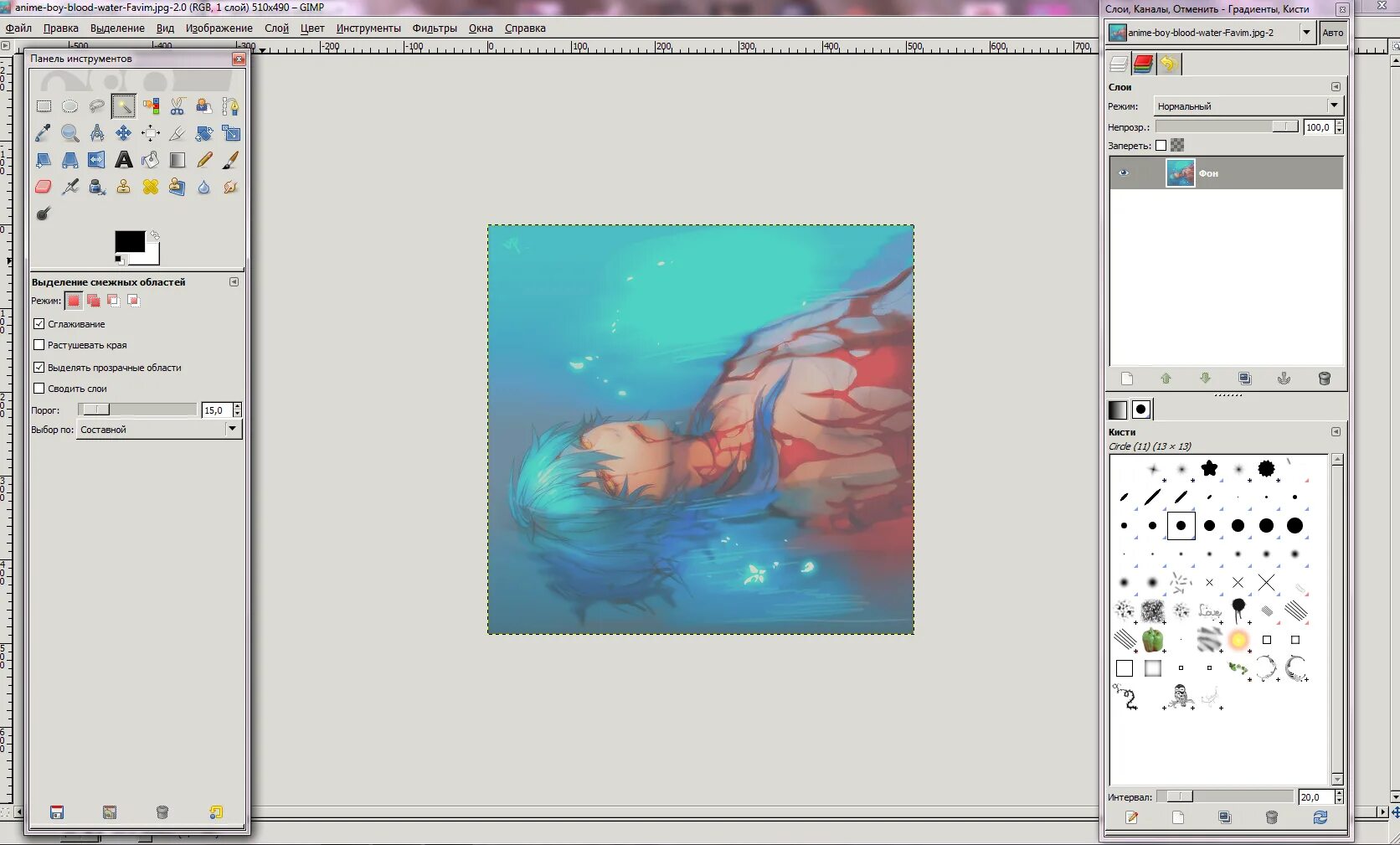Enable the Сводить слои checkbox
Viewport: 1400px width, 845px height.
click(39, 388)
